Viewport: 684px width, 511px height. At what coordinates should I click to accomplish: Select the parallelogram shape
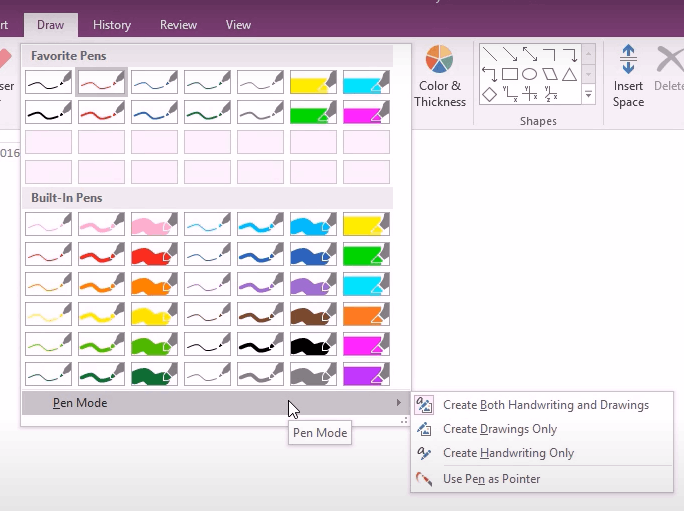point(550,74)
